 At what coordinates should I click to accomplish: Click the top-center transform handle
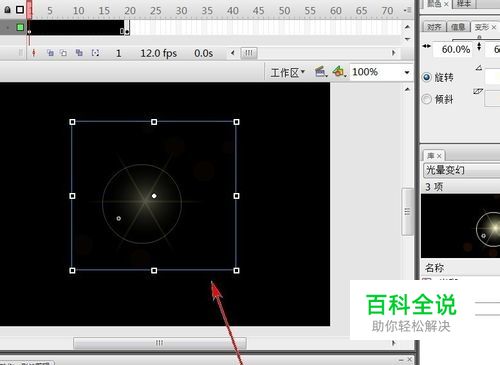click(154, 122)
